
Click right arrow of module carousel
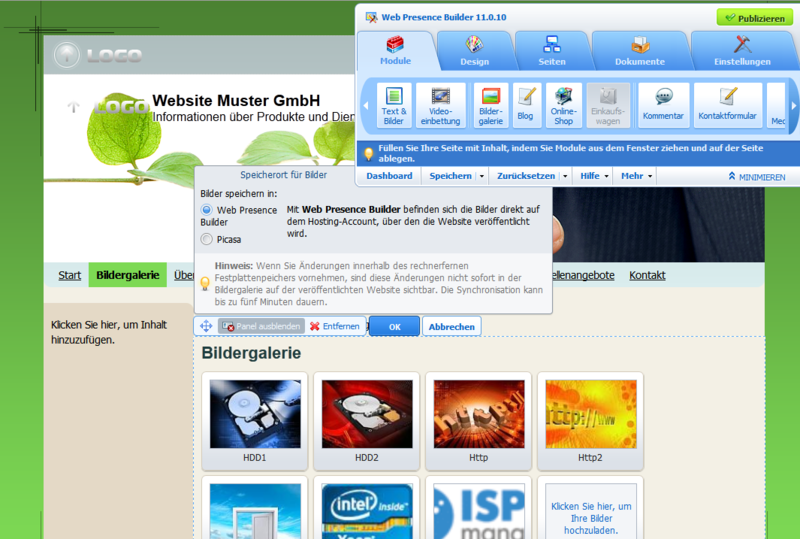click(x=794, y=106)
